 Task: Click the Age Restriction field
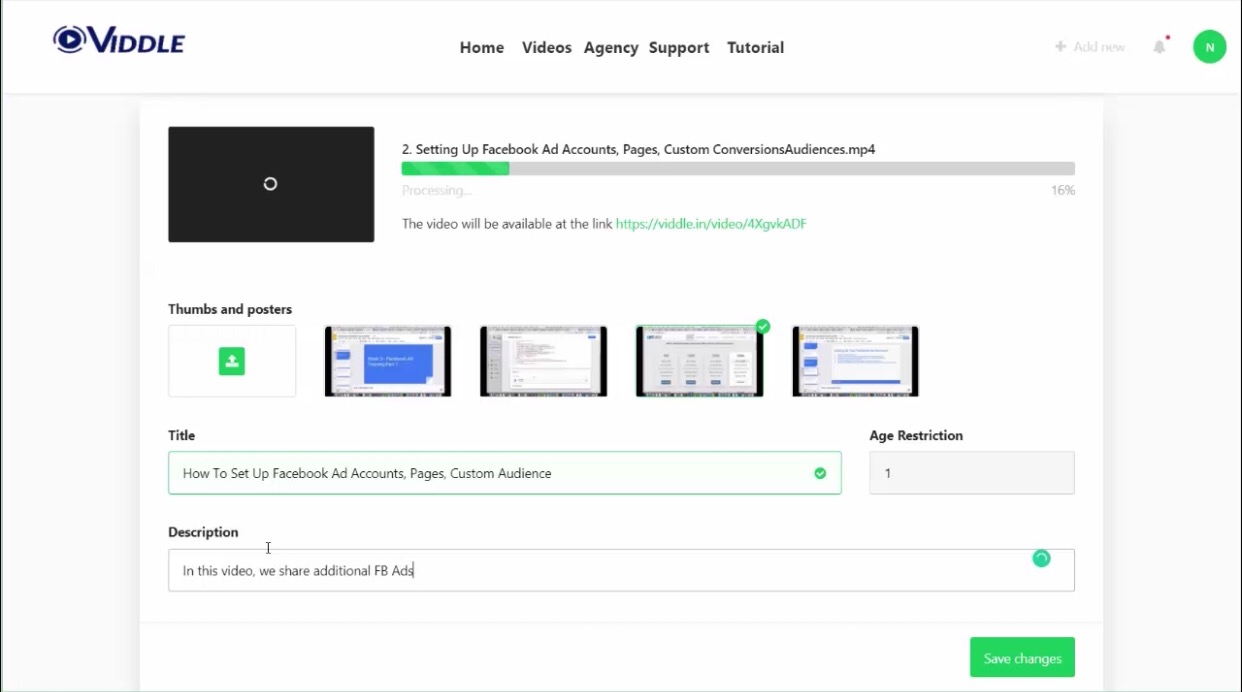pos(972,473)
